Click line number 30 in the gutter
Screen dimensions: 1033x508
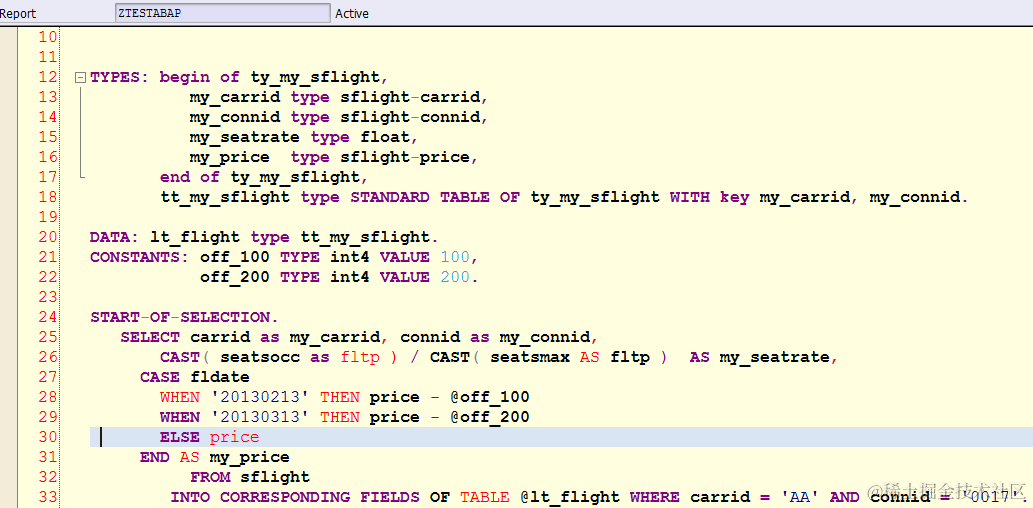[x=48, y=437]
